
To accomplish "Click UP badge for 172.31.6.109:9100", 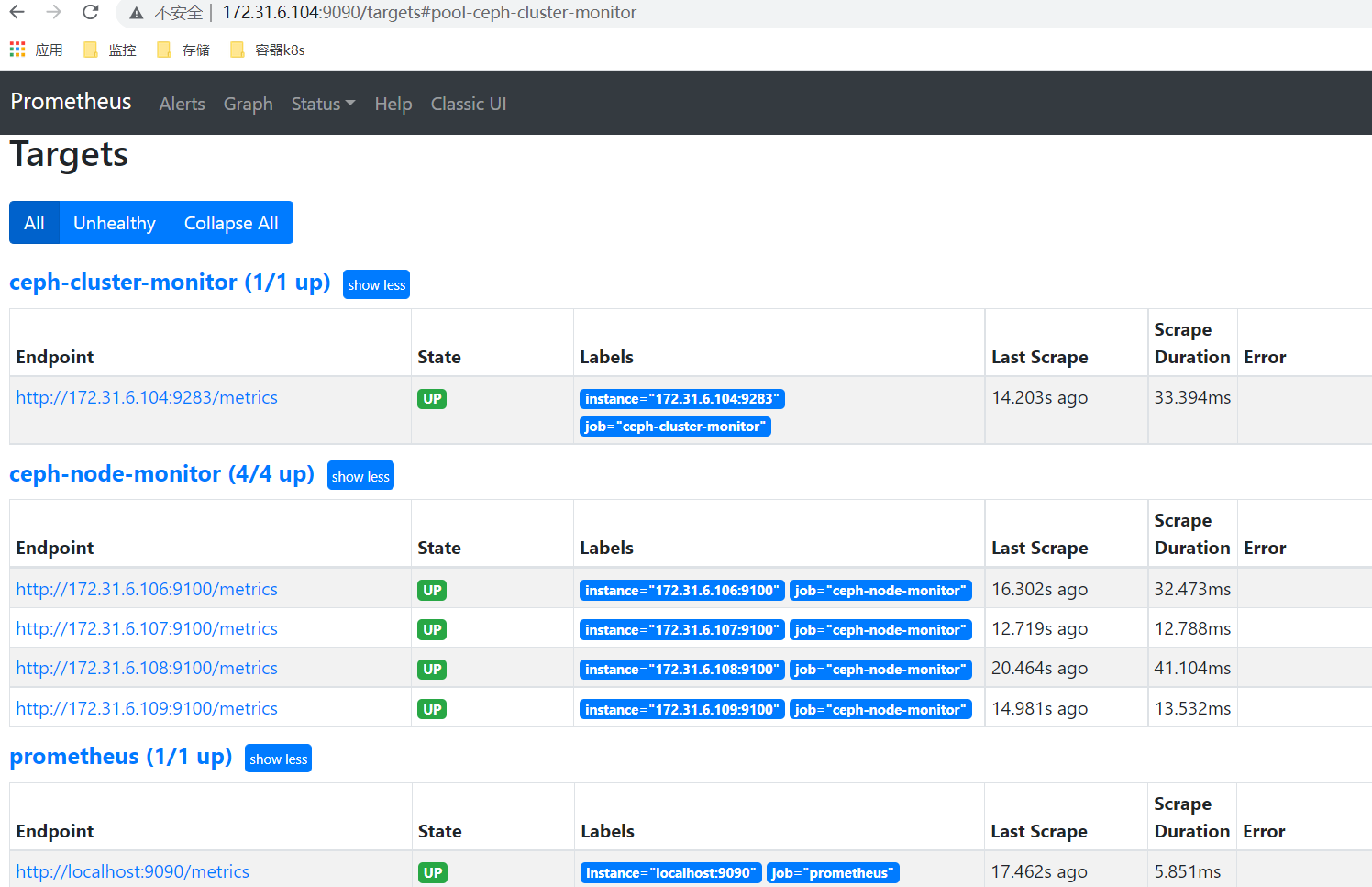I will [432, 709].
